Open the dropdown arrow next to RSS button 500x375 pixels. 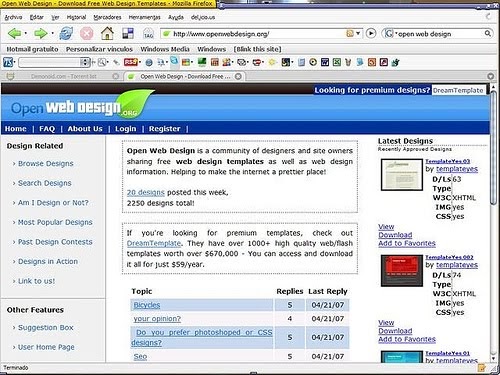[140, 62]
